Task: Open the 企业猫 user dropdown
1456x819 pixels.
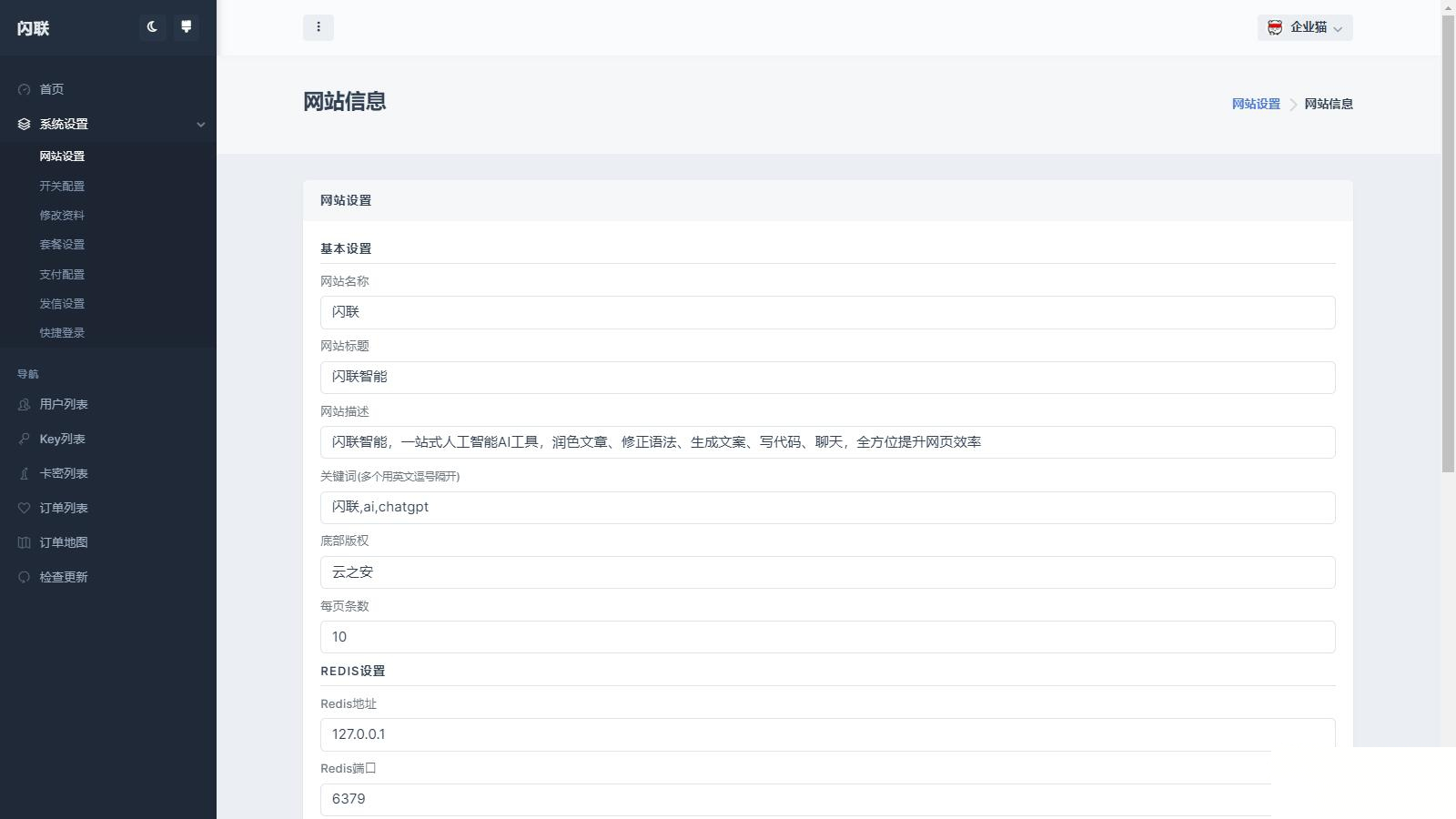Action: coord(1305,27)
